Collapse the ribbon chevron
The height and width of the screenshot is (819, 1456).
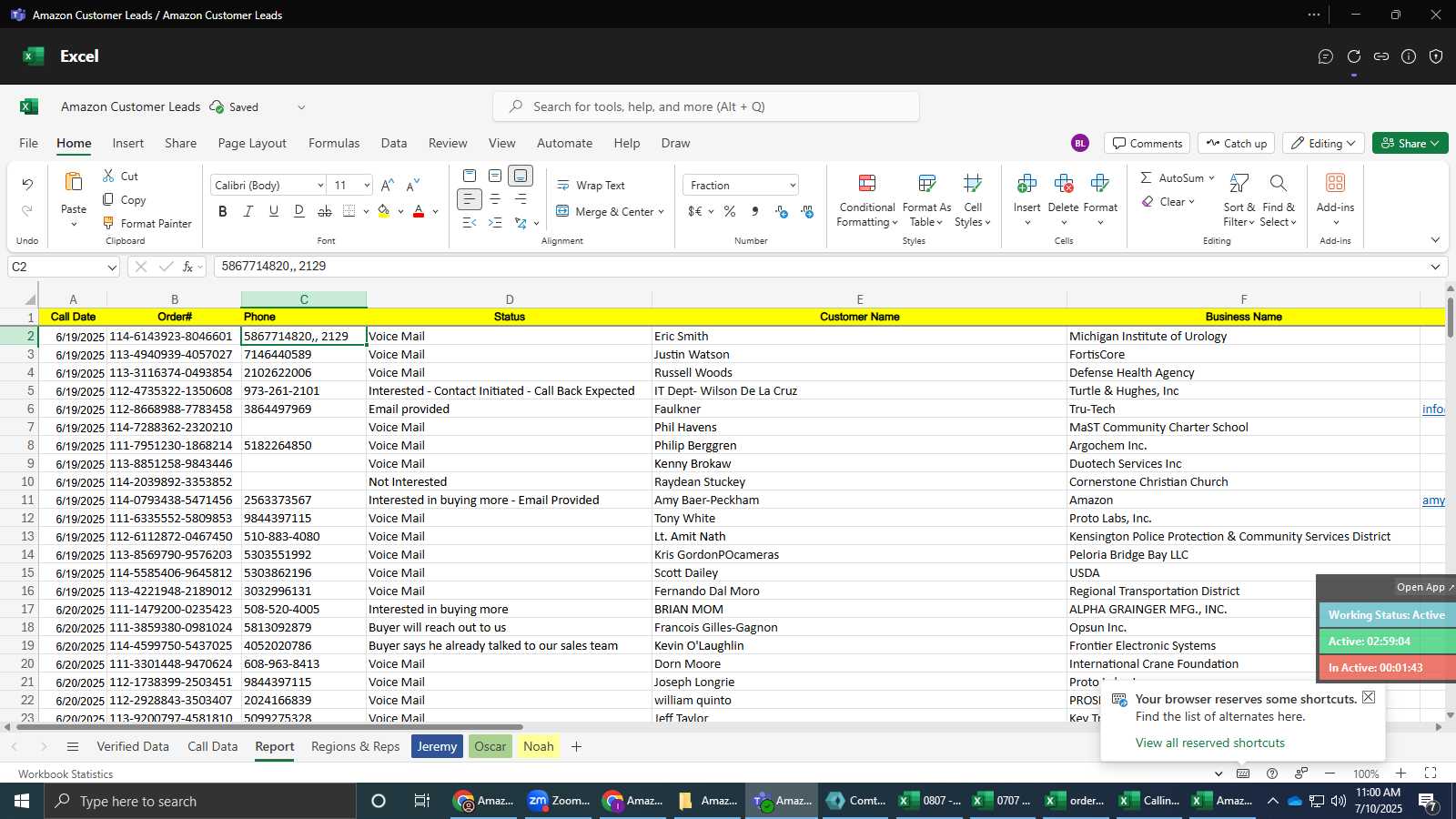pyautogui.click(x=1435, y=240)
